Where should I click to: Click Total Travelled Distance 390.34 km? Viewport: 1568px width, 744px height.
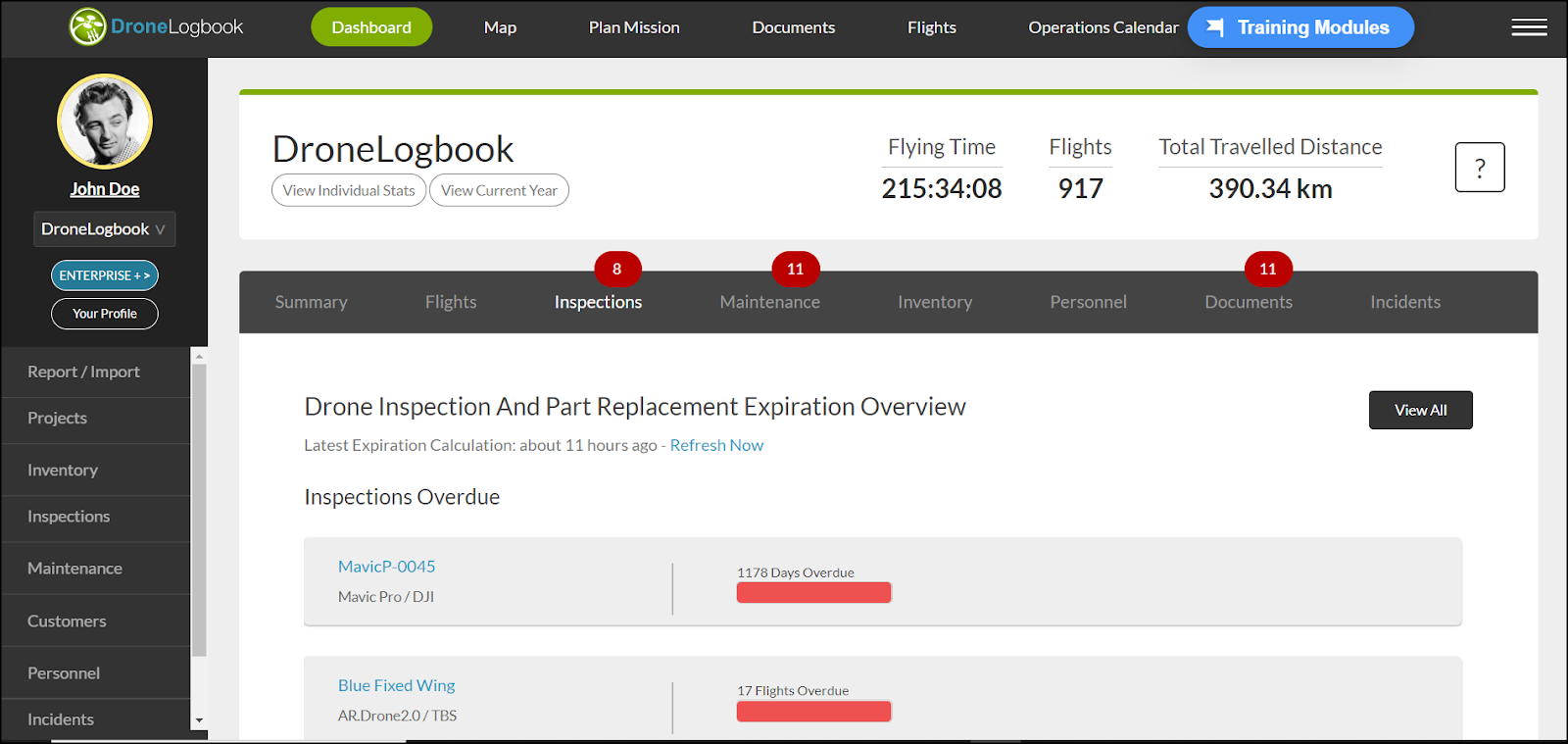[x=1271, y=188]
